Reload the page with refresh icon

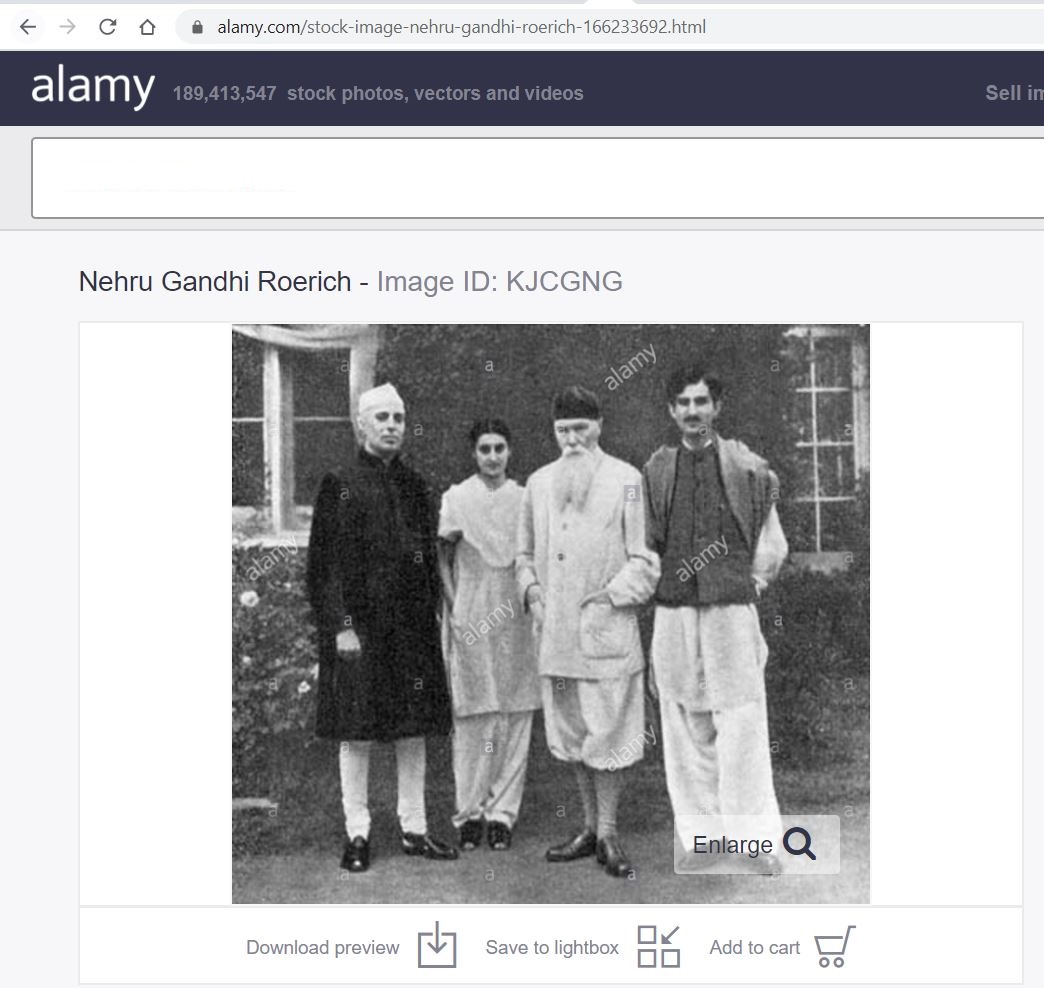[107, 27]
